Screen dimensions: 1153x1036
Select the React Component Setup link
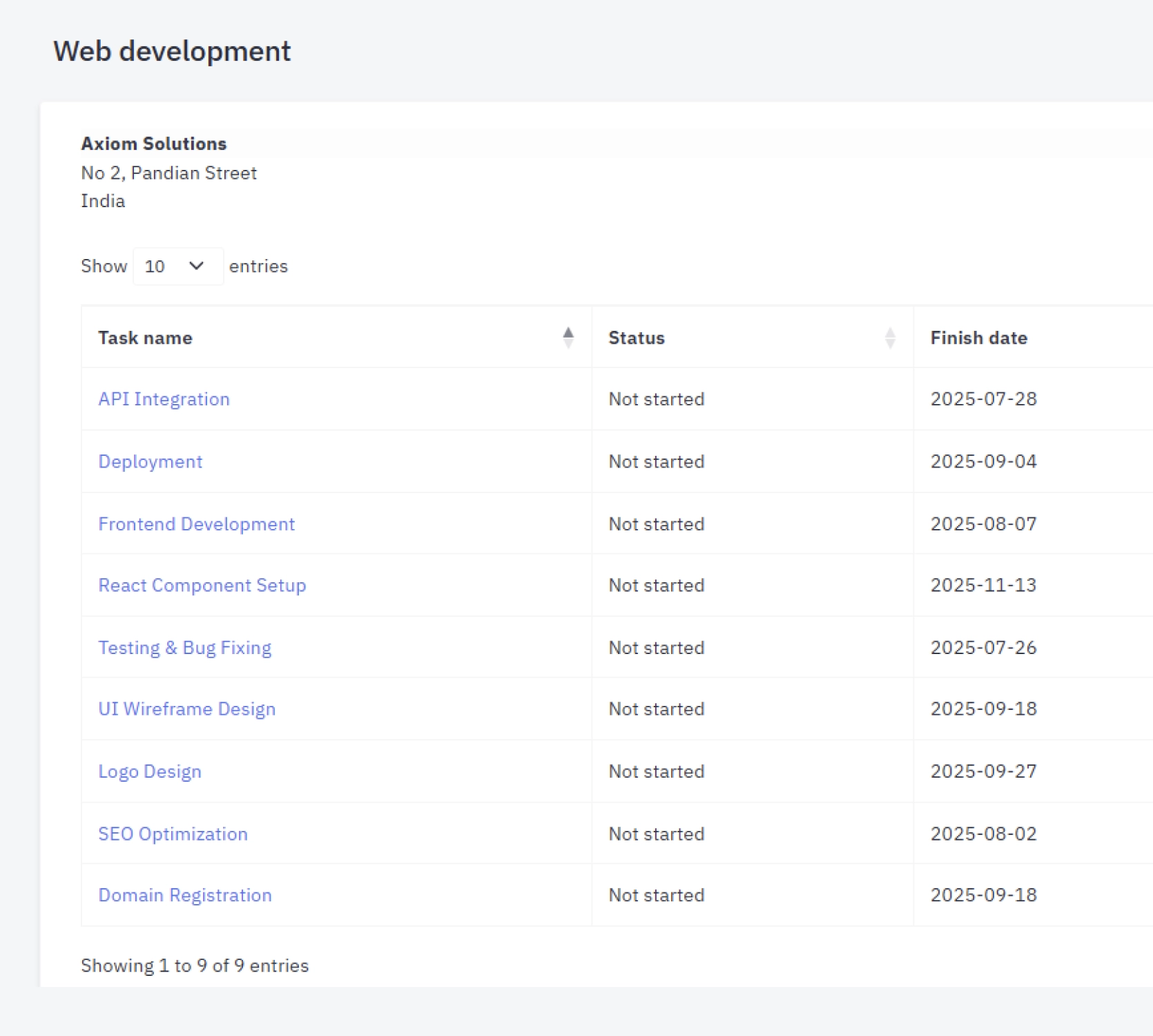(202, 586)
